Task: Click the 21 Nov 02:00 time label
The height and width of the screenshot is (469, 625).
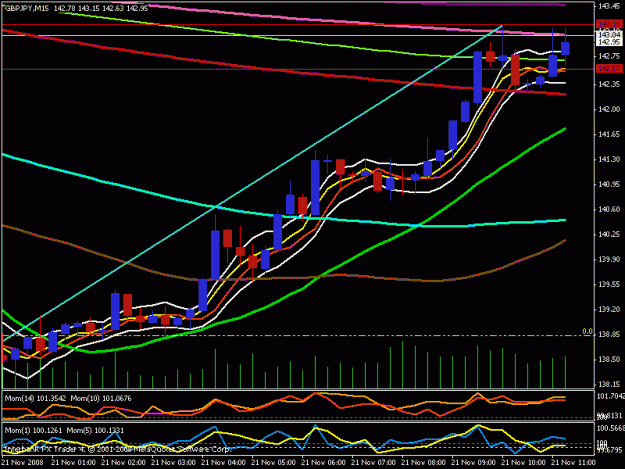Action: tap(123, 463)
